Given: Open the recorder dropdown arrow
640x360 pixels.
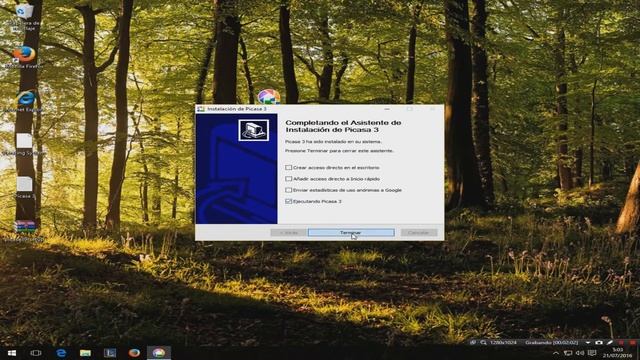Looking at the screenshot, I should click(x=588, y=343).
